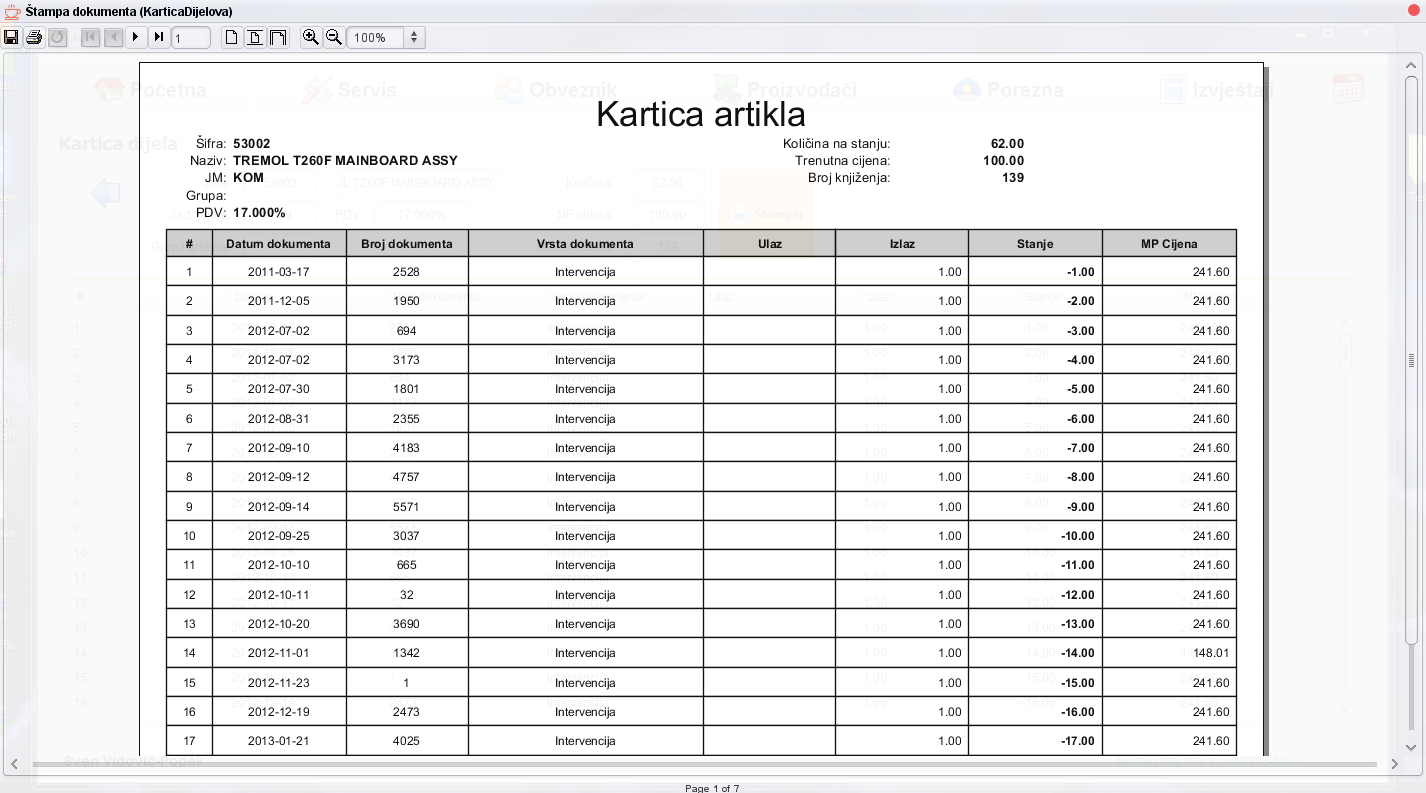The width and height of the screenshot is (1426, 793).
Task: Click the MP price '148.01'
Action: tap(1211, 653)
